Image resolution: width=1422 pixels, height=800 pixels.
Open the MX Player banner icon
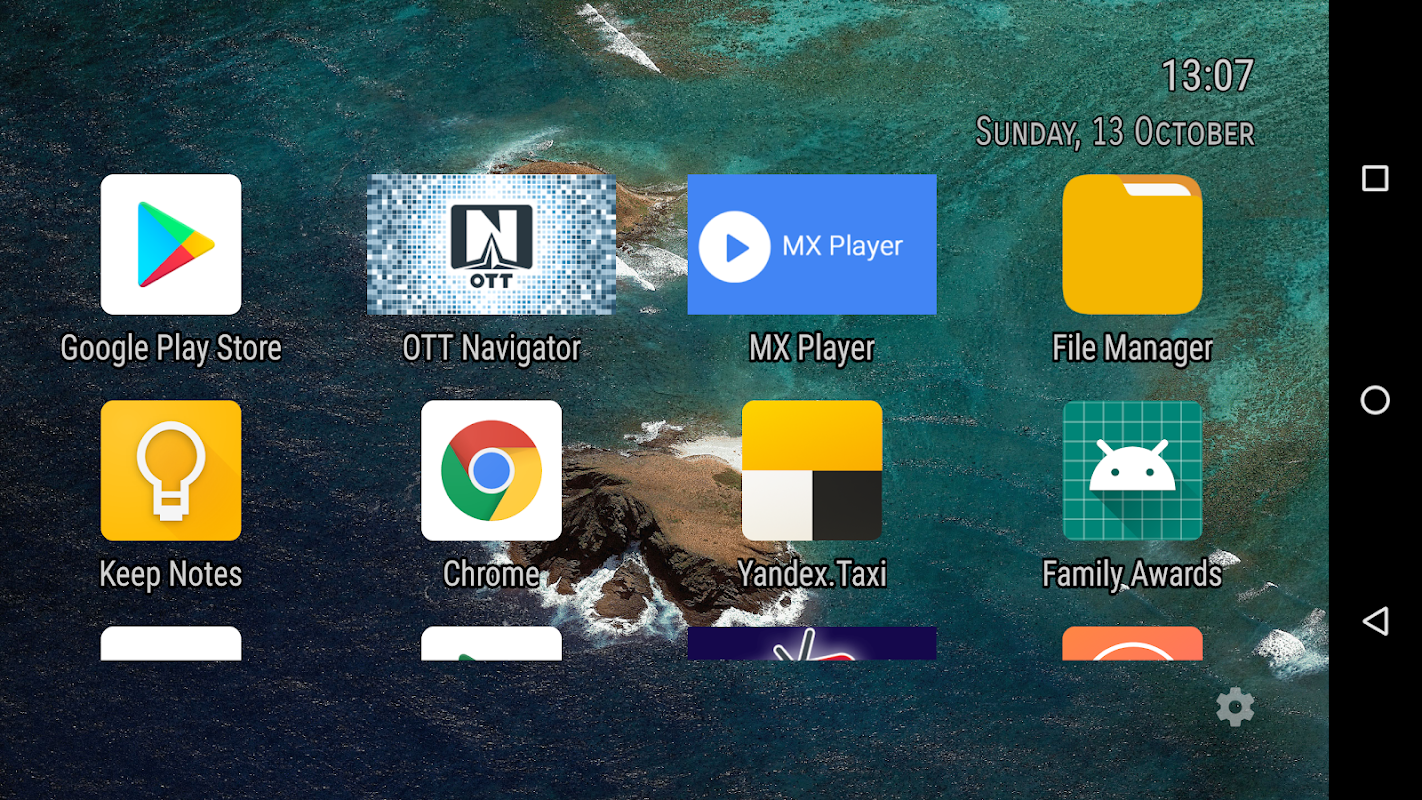click(x=812, y=244)
